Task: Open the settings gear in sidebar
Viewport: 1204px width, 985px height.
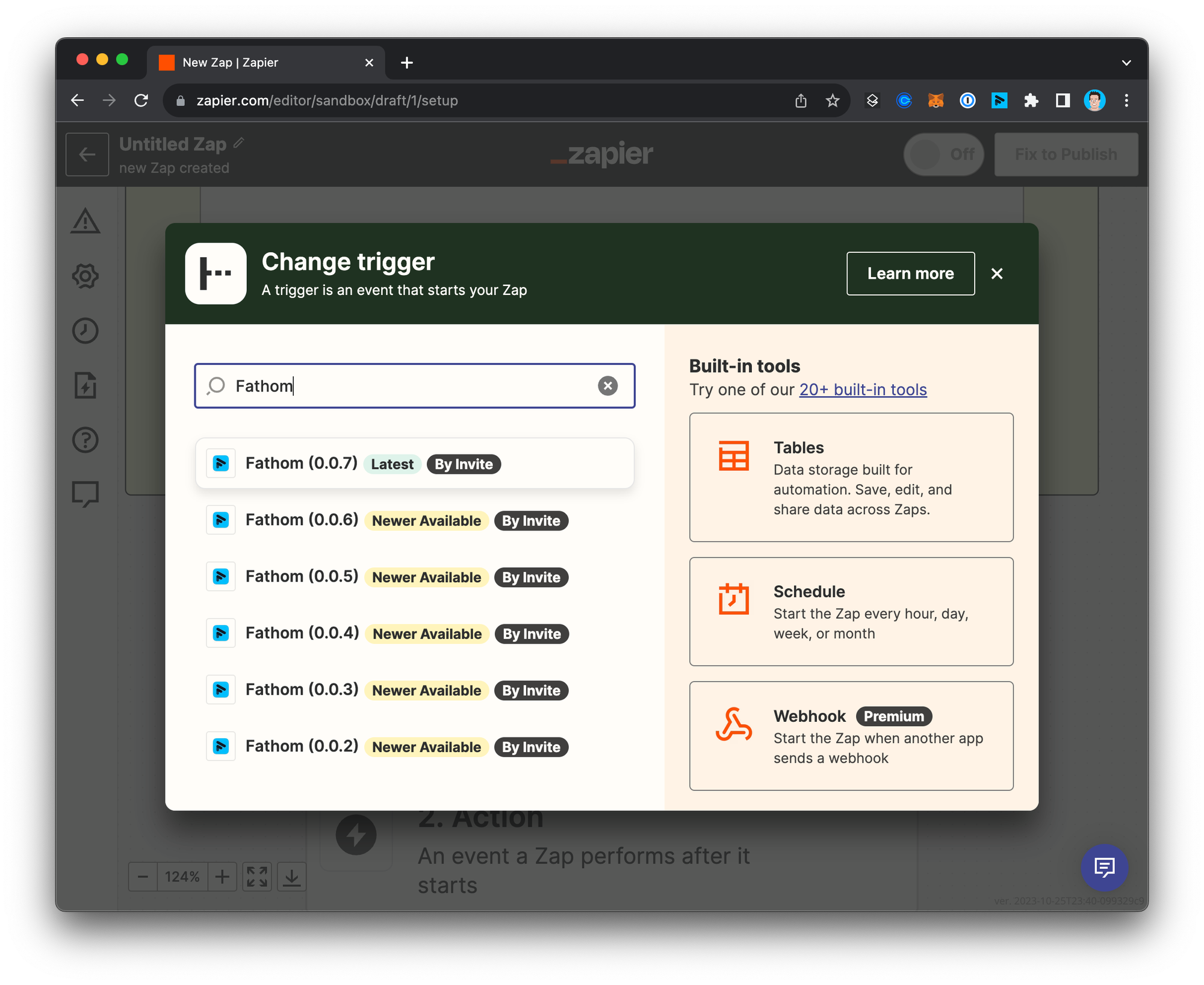Action: [x=85, y=276]
